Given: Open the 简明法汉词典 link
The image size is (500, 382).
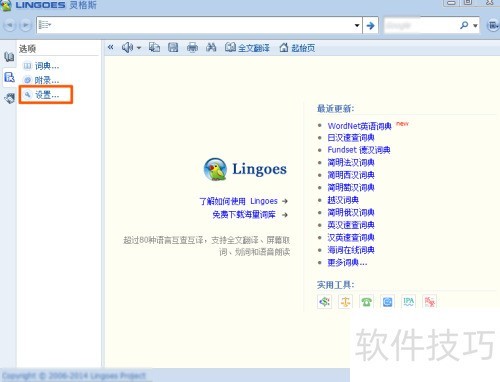Looking at the screenshot, I should [x=351, y=162].
